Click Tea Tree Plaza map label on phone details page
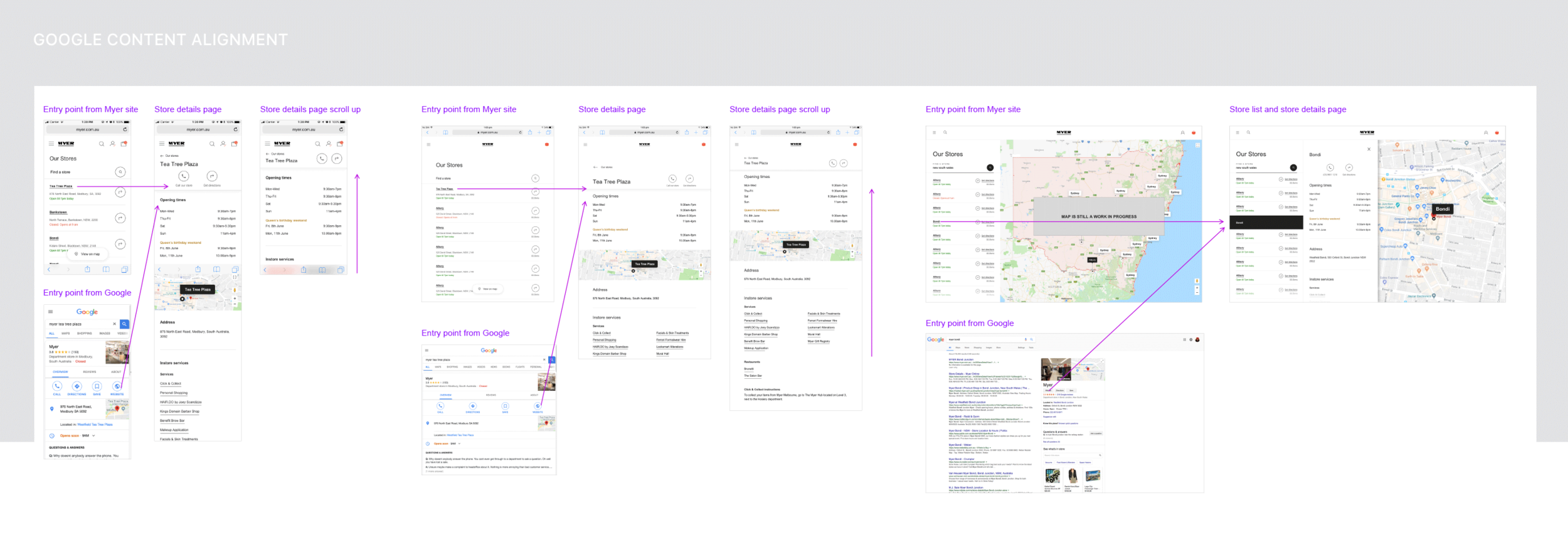1568x535 pixels. 198,289
